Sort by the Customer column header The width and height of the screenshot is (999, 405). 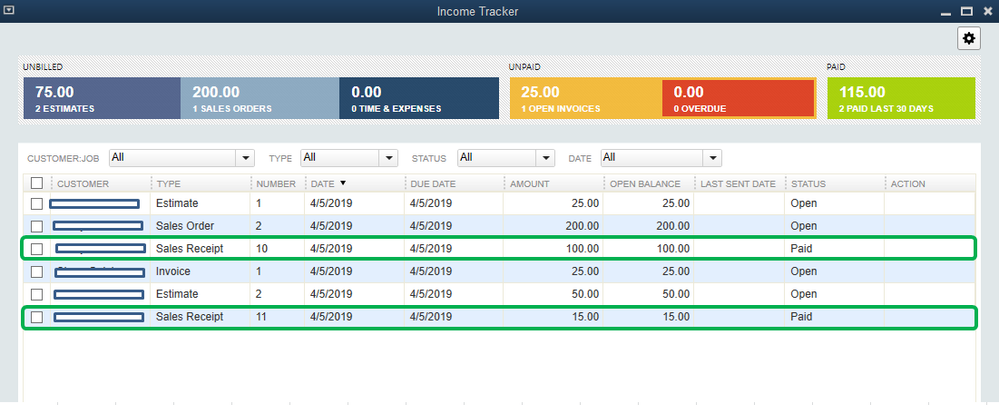83,184
